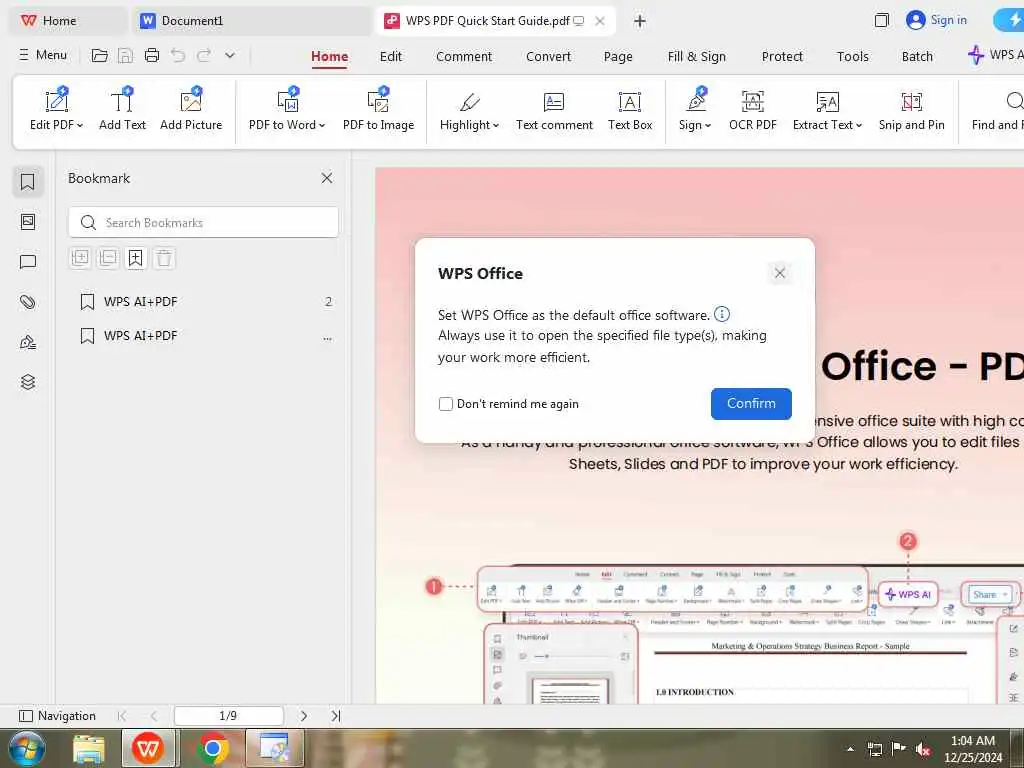Collapse all bookmarks
The image size is (1024, 768).
coord(108,258)
